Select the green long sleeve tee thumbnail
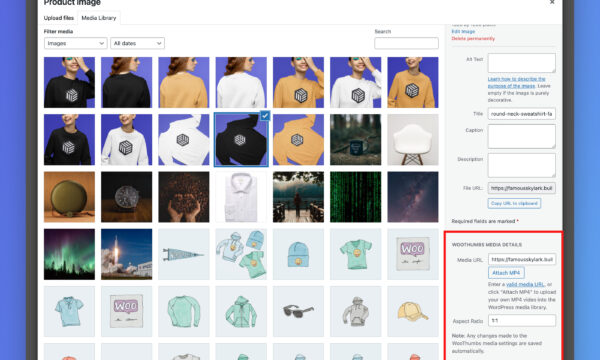Viewport: 600px width, 360px height. pos(184,311)
